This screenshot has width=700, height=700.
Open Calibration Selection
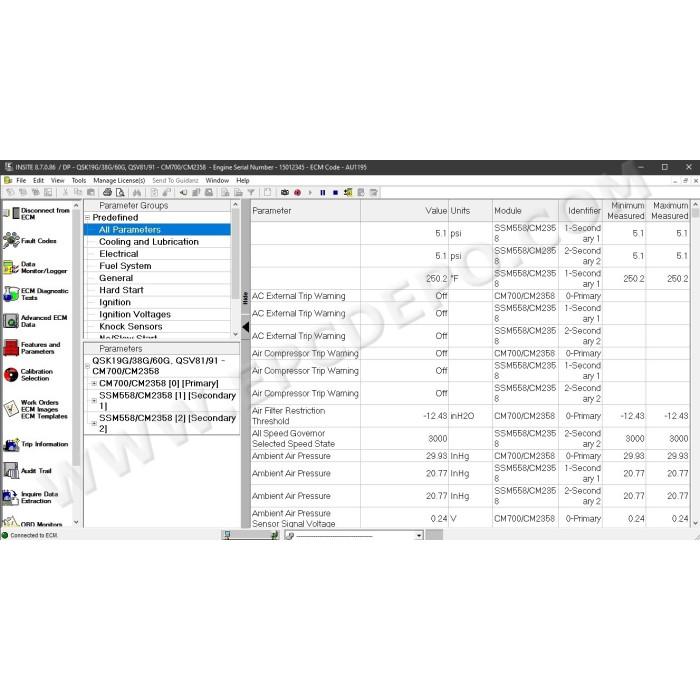[x=29, y=375]
